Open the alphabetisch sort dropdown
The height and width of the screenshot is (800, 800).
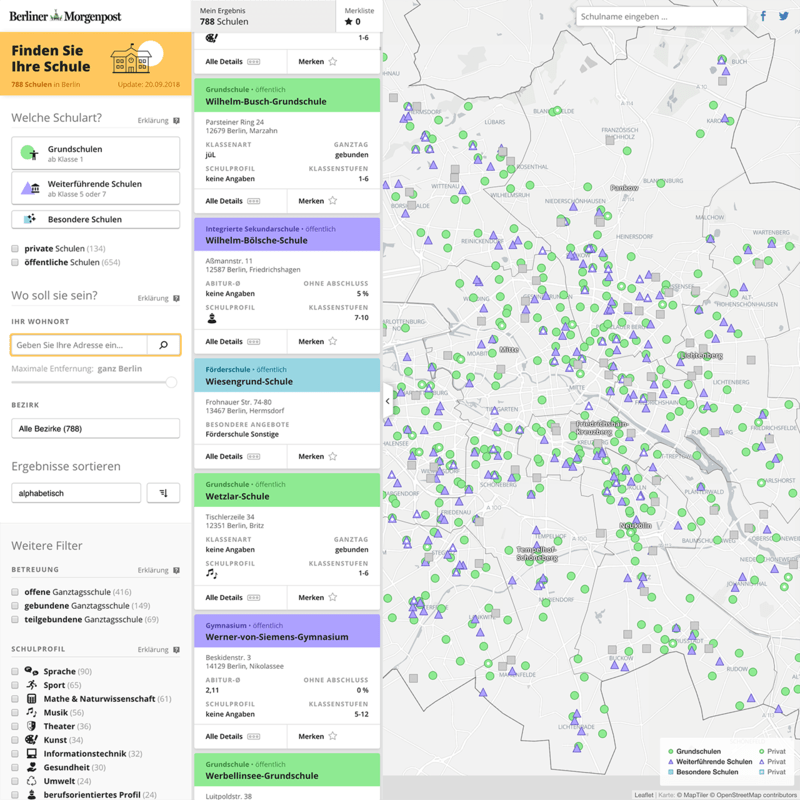coord(75,492)
